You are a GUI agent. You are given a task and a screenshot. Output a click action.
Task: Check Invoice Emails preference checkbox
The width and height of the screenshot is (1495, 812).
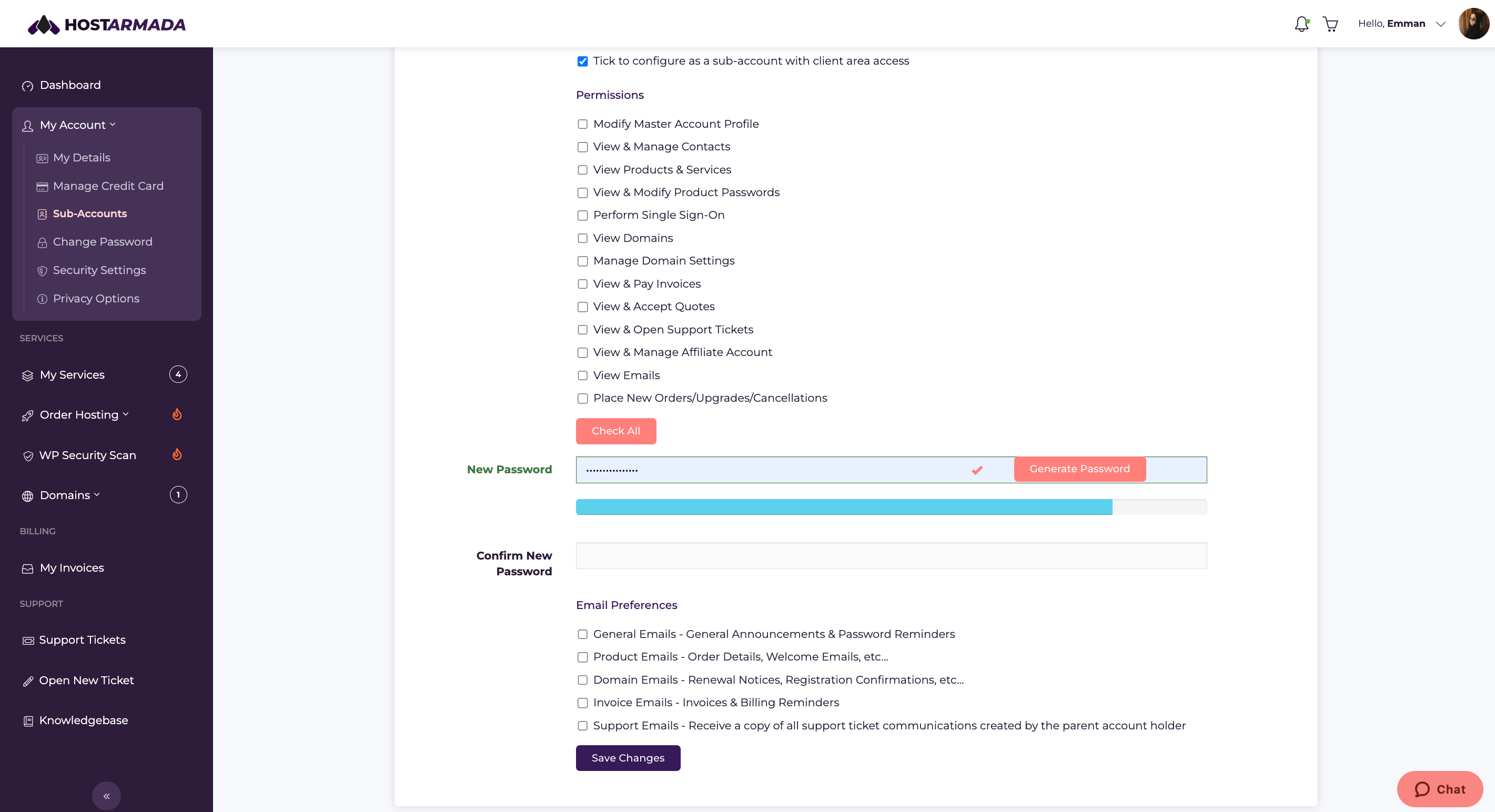[x=582, y=703]
